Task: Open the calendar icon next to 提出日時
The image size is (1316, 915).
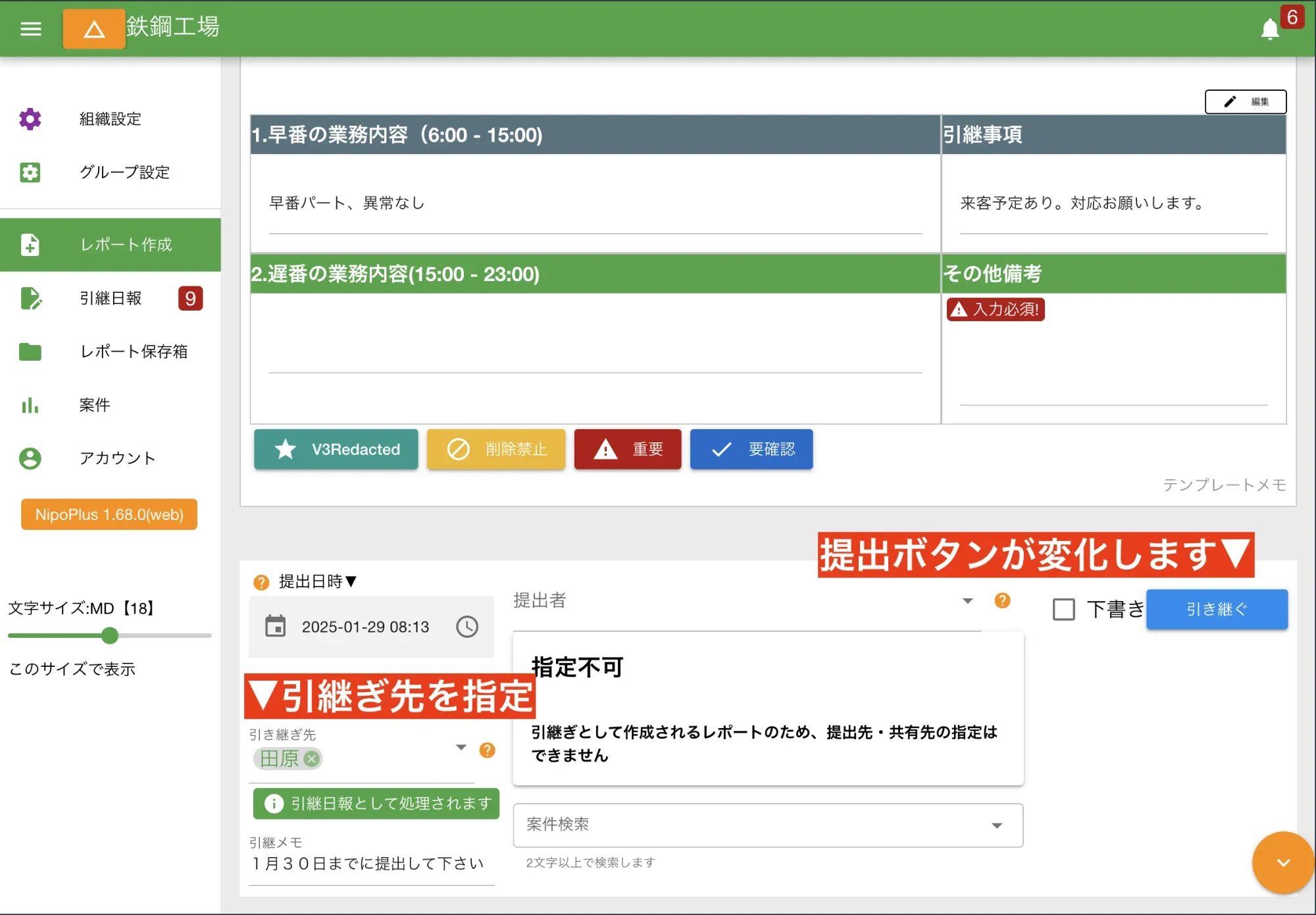Action: (277, 627)
